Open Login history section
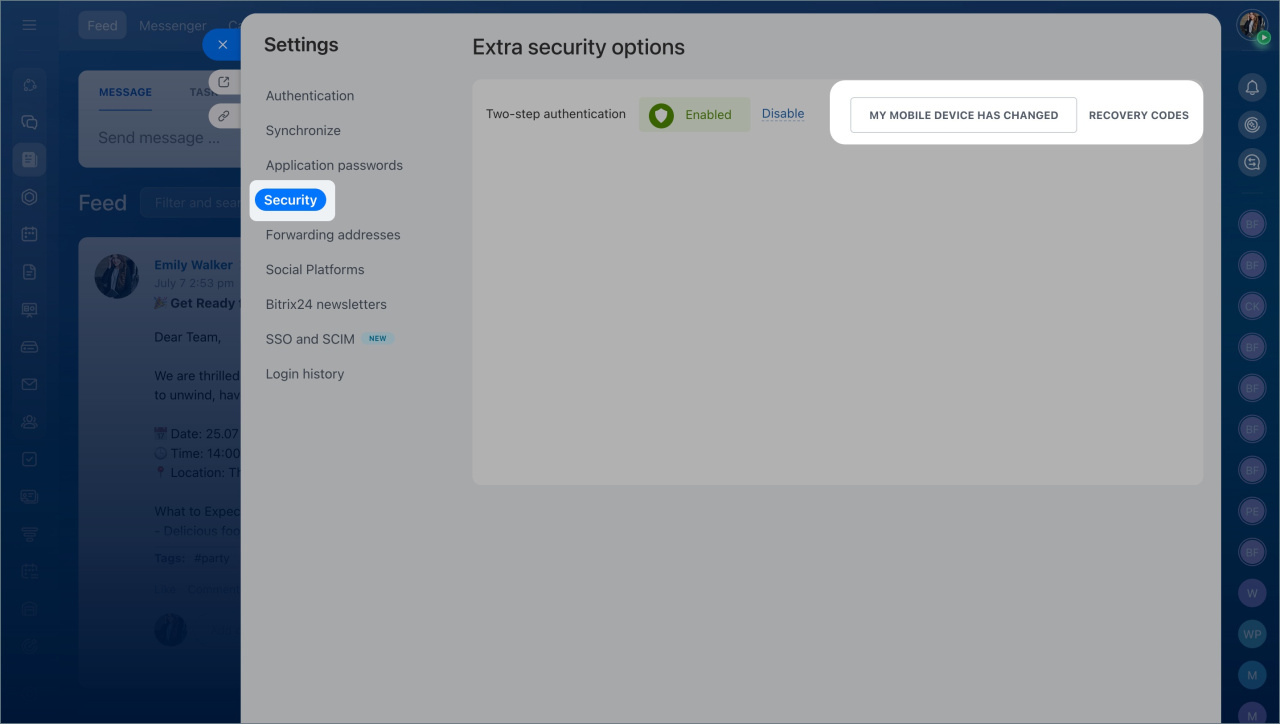 (305, 374)
